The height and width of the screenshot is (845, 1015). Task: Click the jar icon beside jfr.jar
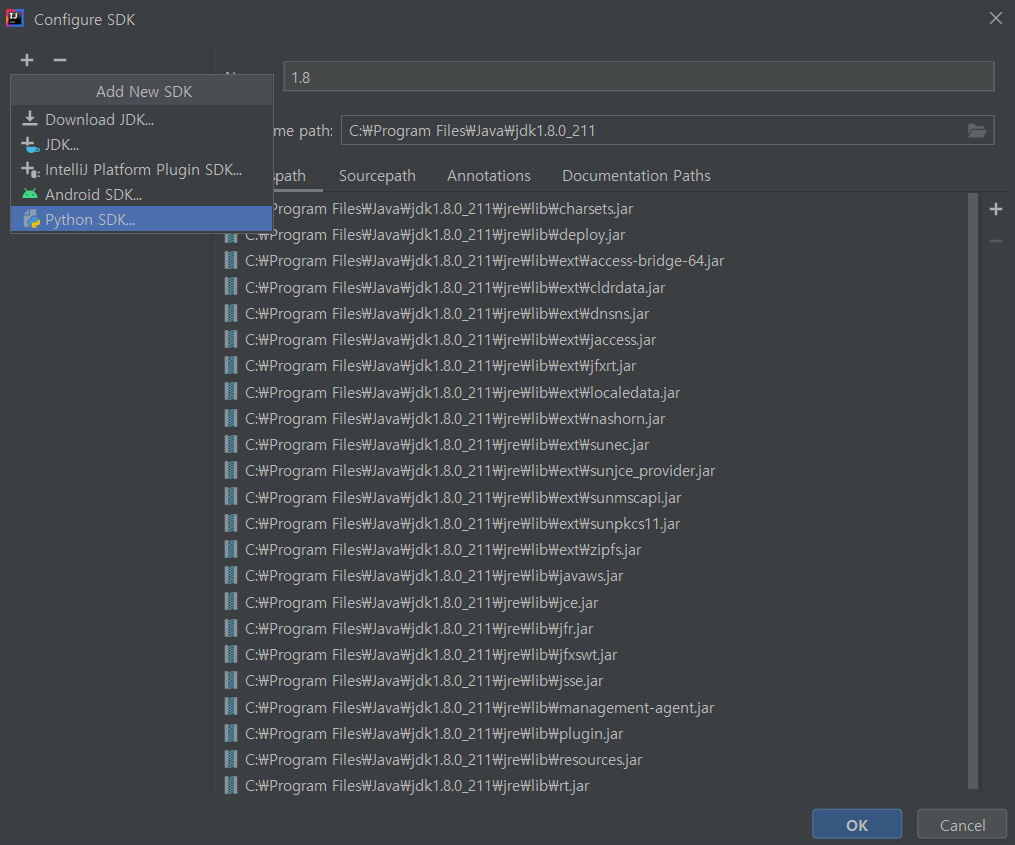click(230, 629)
